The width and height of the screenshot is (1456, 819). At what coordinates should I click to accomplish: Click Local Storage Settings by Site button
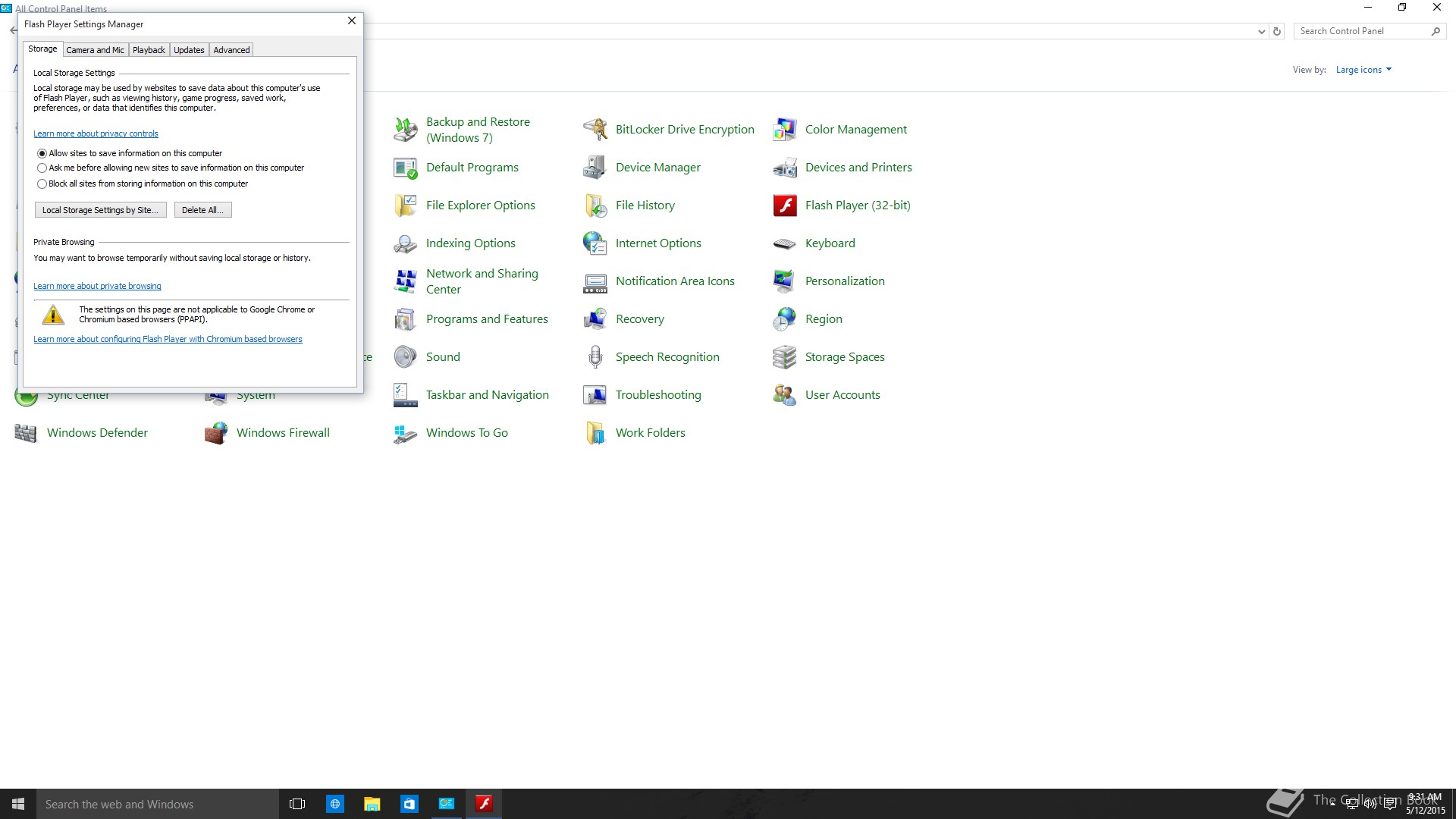[x=100, y=210]
